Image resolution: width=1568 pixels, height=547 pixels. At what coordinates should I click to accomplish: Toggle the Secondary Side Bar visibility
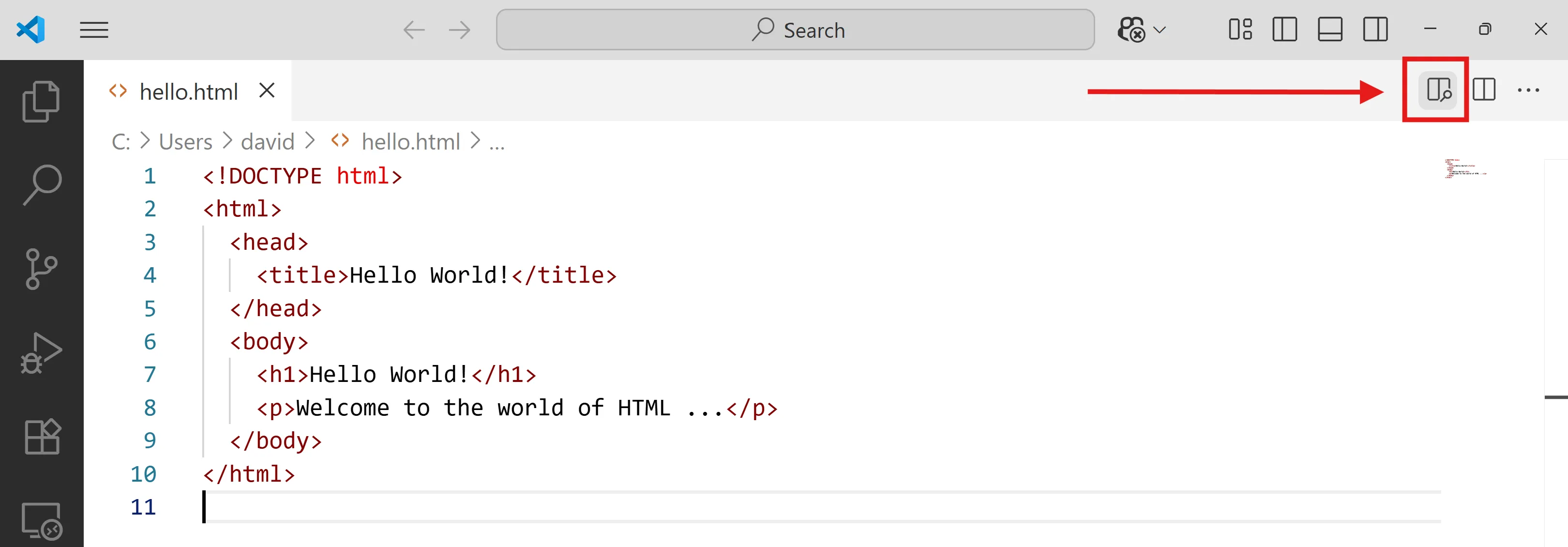[x=1375, y=30]
